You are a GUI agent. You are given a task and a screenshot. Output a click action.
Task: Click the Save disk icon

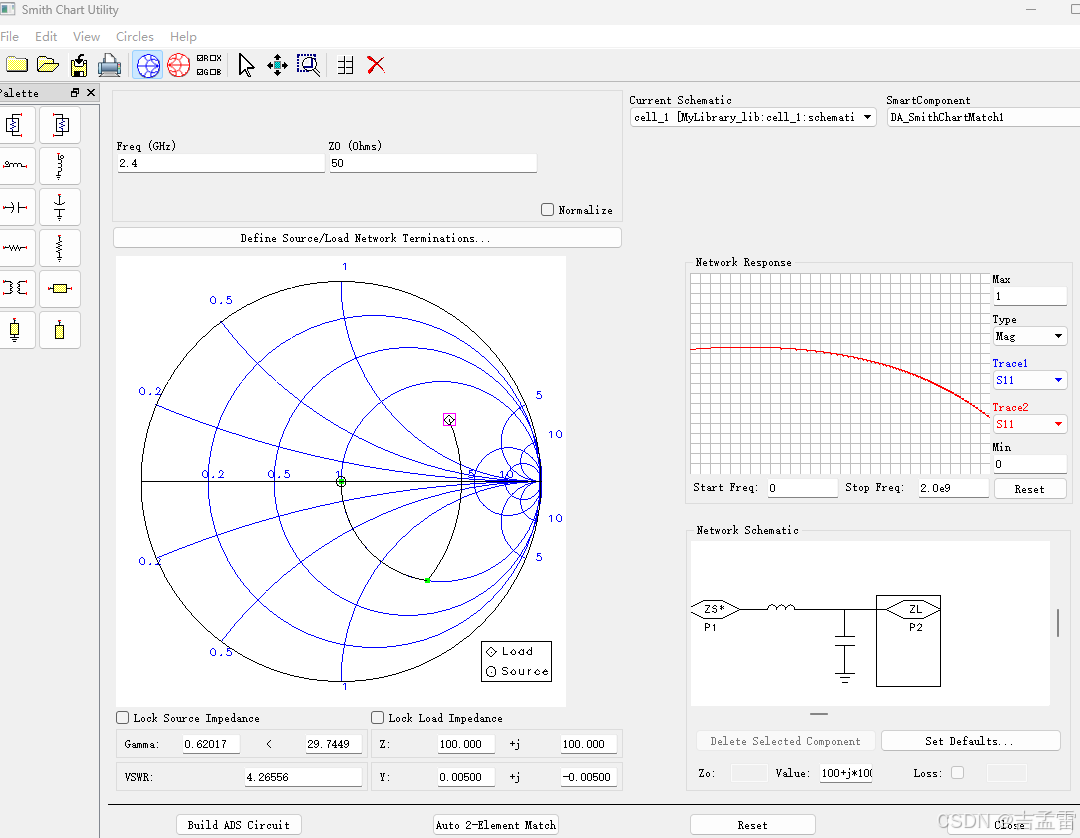point(79,65)
